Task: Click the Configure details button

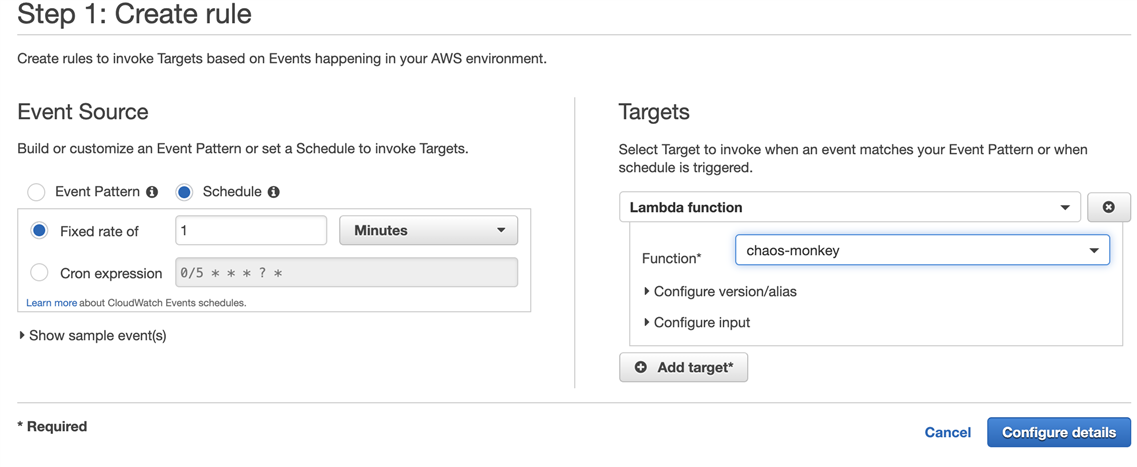Action: click(1059, 432)
